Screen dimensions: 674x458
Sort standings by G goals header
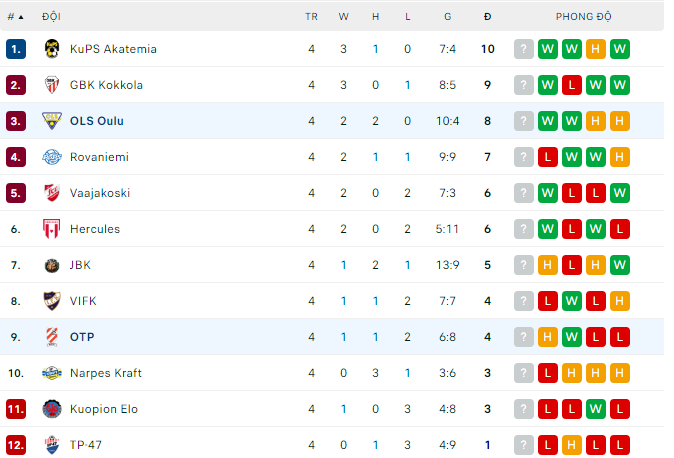447,17
